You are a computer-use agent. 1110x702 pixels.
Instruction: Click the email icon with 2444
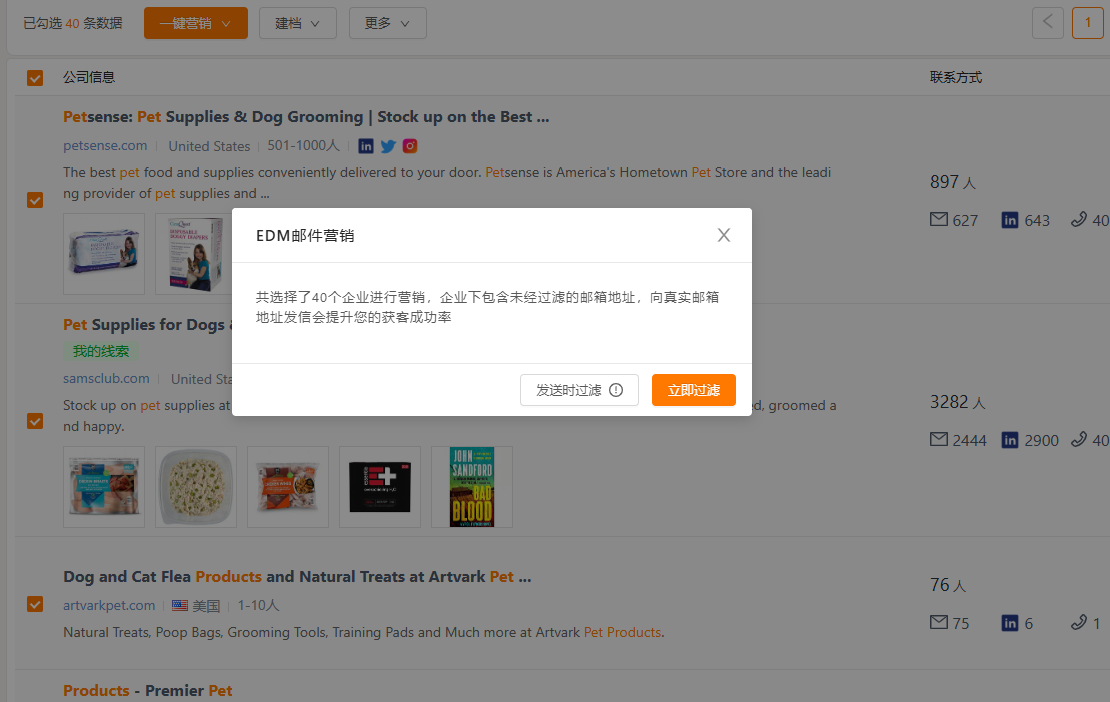(x=939, y=439)
